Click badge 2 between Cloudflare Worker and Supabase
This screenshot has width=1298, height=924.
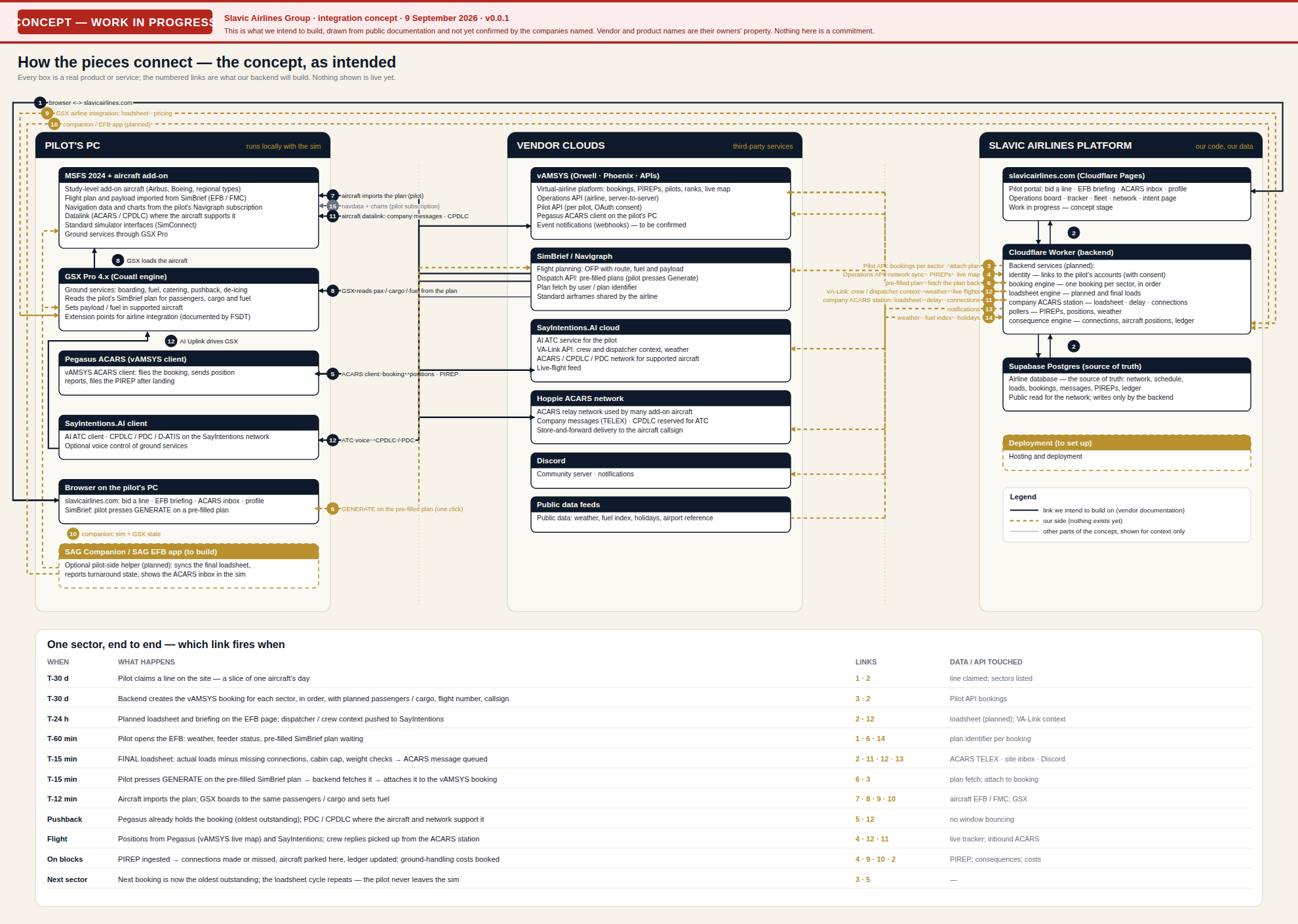point(1074,347)
